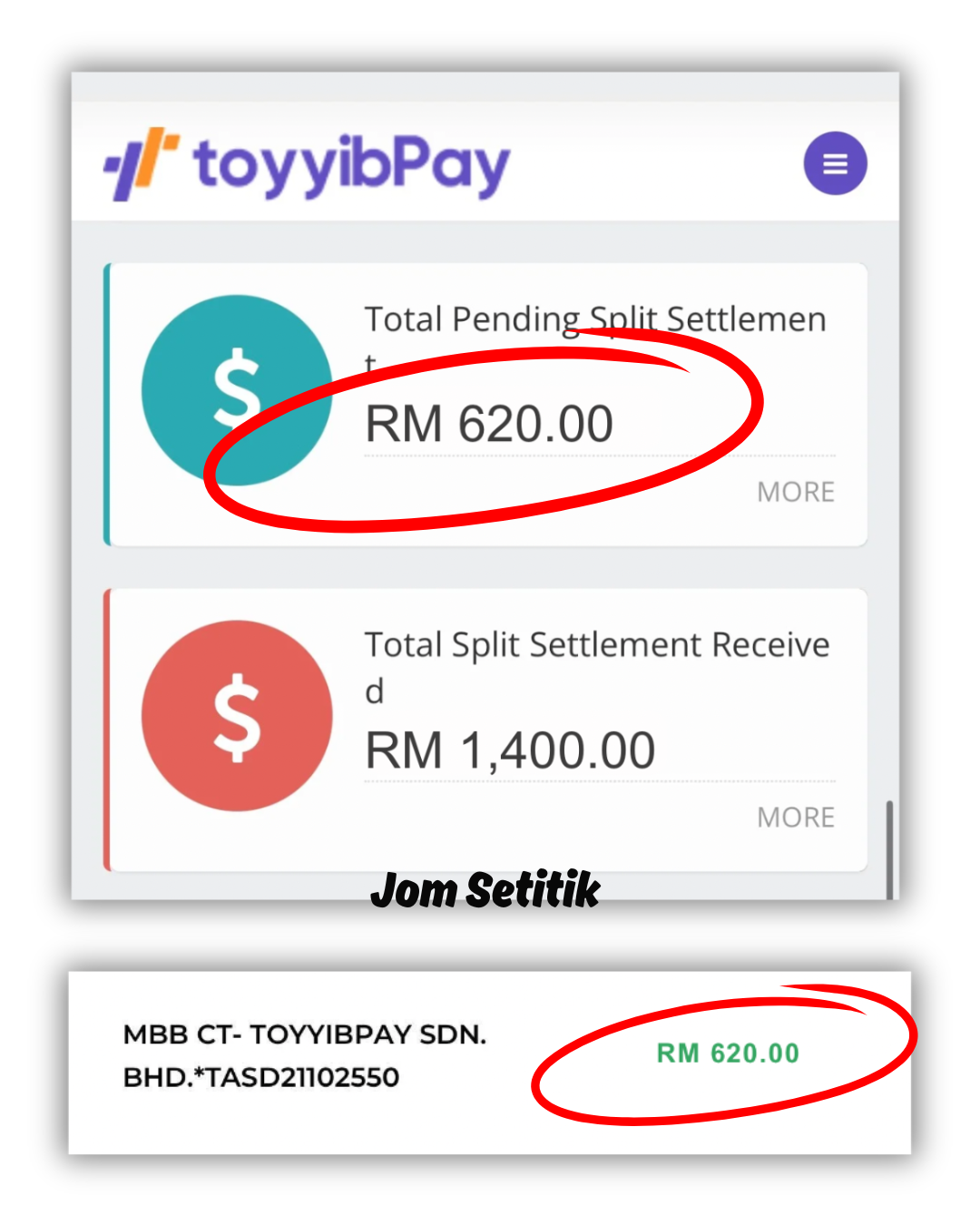The width and height of the screenshot is (980, 1225).
Task: Click the toyyibPay slash logo icon
Action: pyautogui.click(x=141, y=163)
